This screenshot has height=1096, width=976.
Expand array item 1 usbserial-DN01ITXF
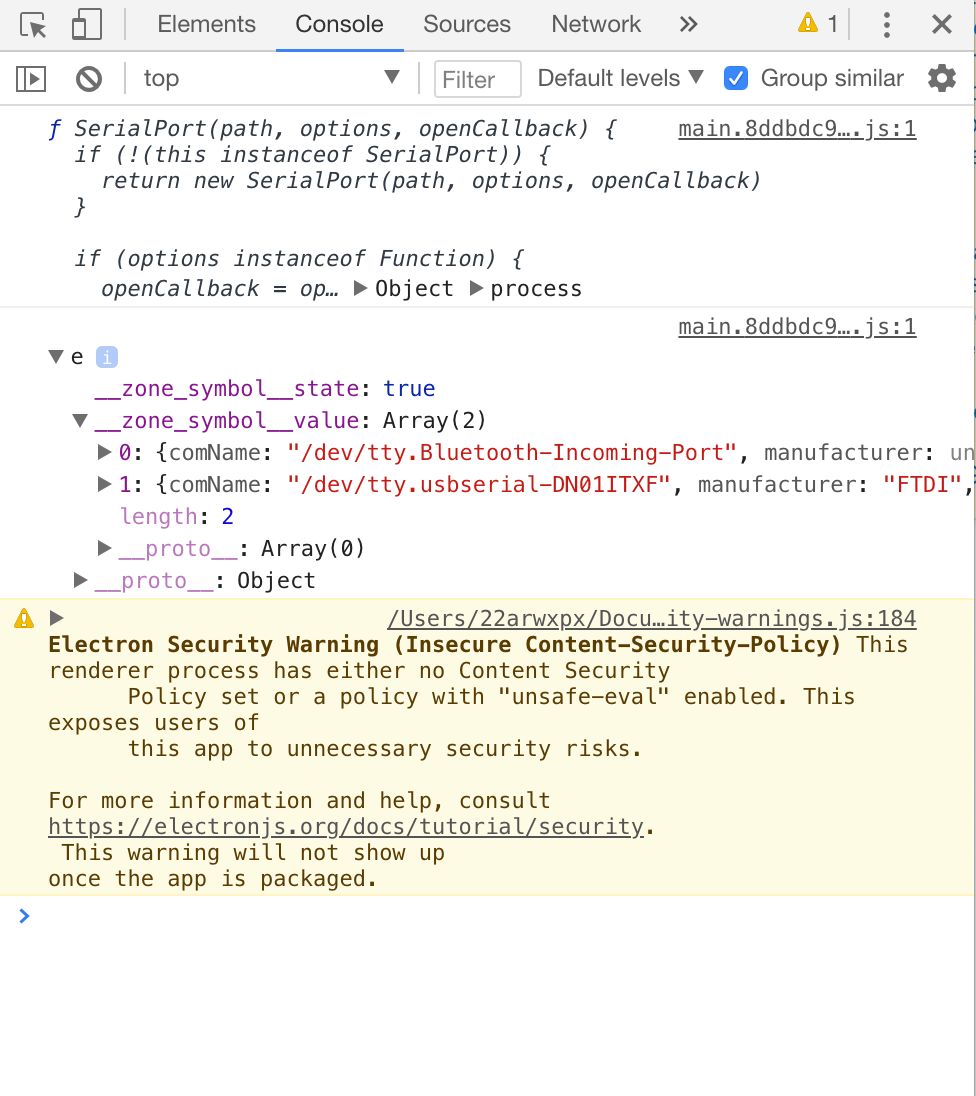click(x=104, y=484)
